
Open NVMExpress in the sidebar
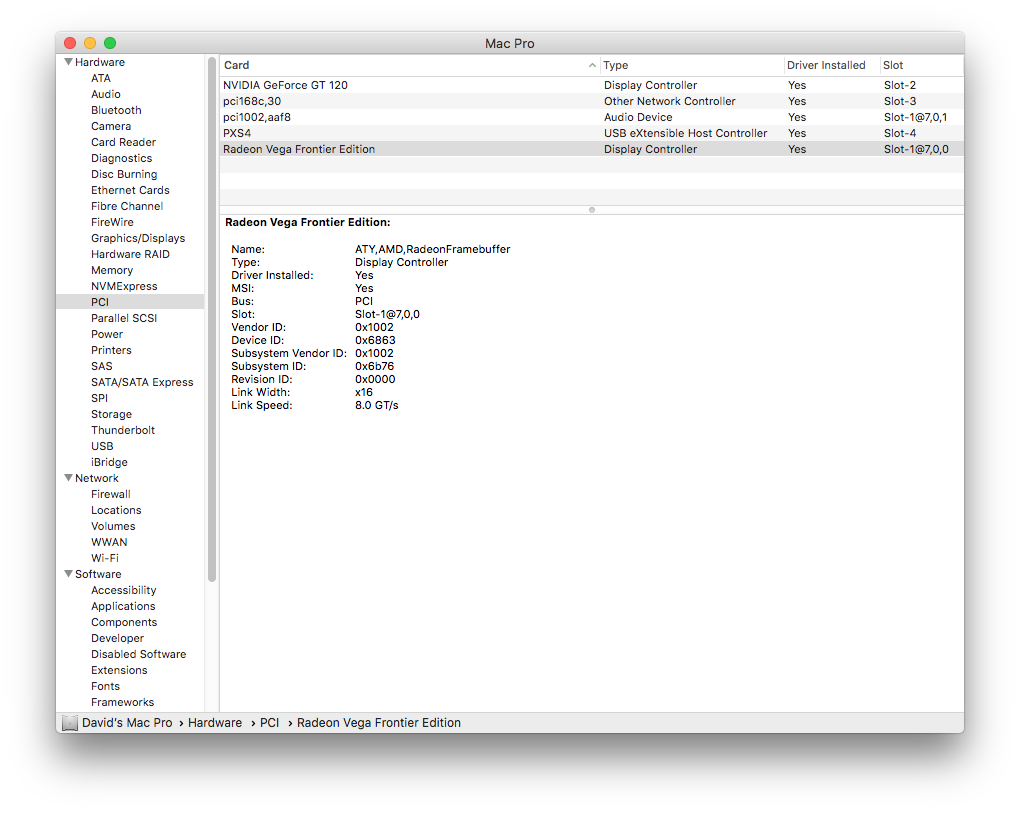pos(124,286)
